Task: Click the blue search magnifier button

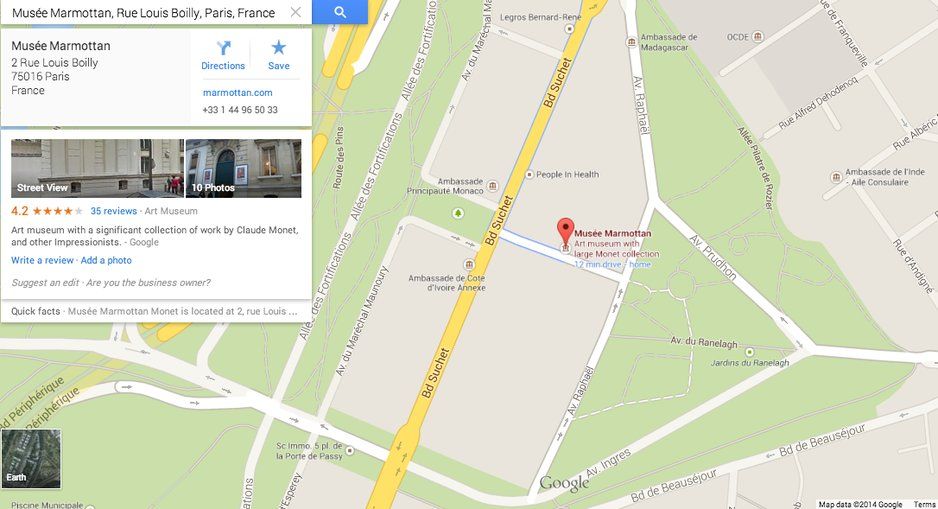Action: point(340,12)
